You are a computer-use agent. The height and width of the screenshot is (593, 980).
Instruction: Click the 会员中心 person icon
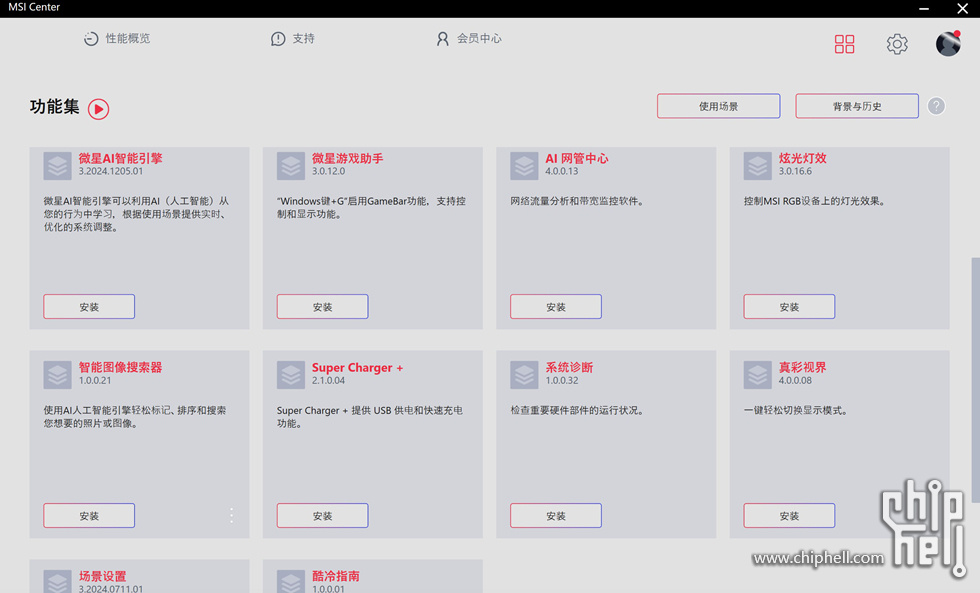tap(442, 39)
